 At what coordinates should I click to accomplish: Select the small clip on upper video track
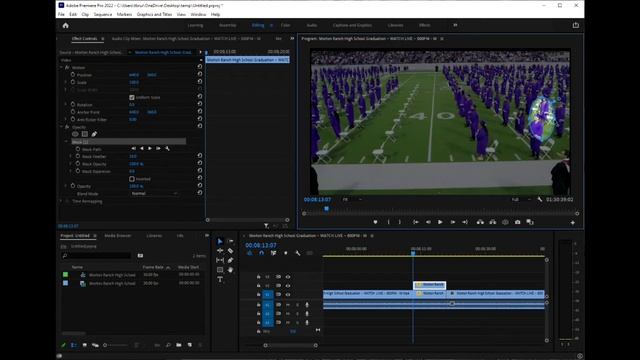(x=430, y=284)
